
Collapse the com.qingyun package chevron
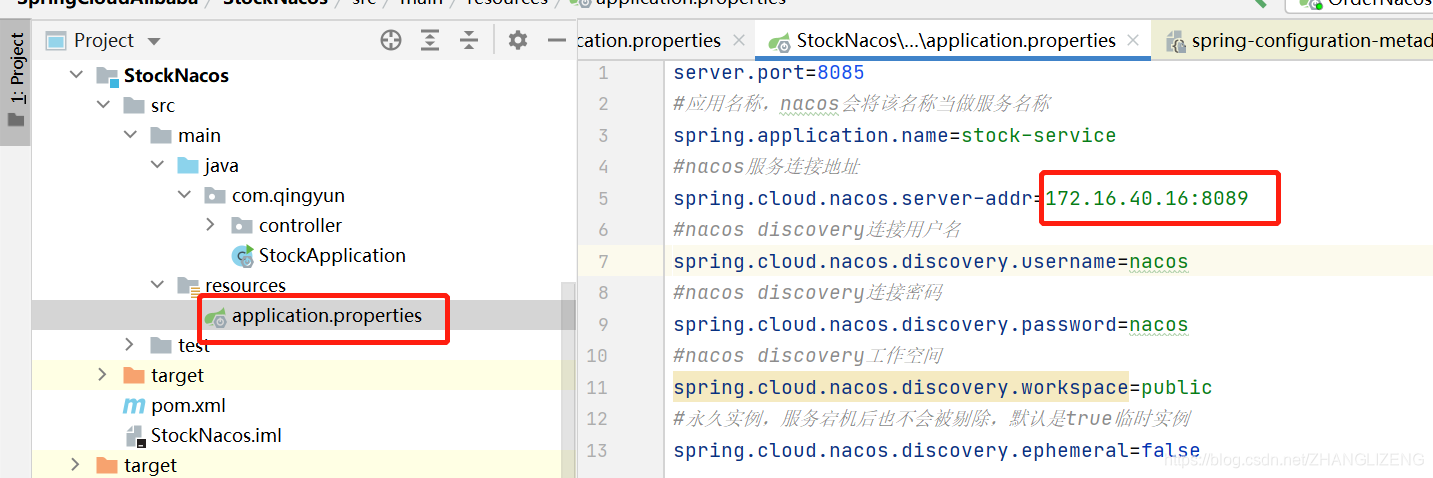184,195
